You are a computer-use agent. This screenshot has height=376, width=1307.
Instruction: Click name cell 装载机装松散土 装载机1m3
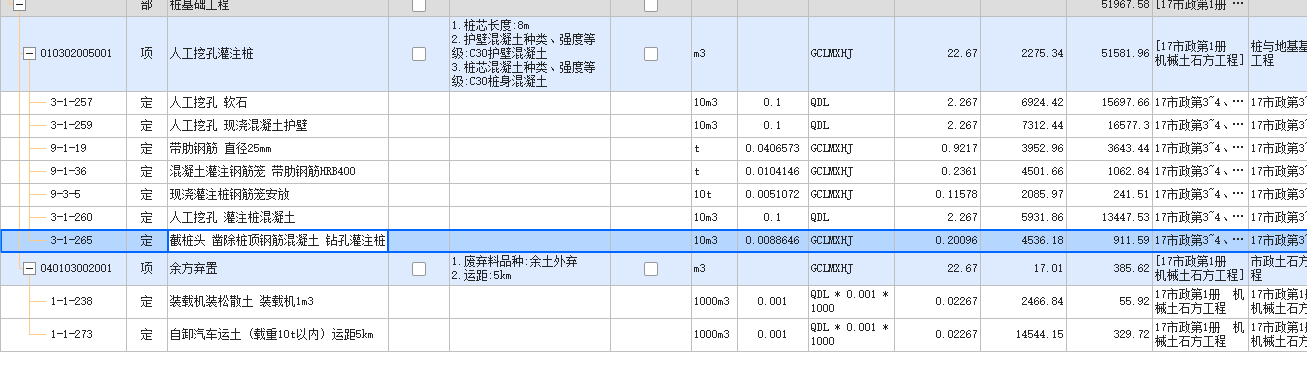click(278, 301)
